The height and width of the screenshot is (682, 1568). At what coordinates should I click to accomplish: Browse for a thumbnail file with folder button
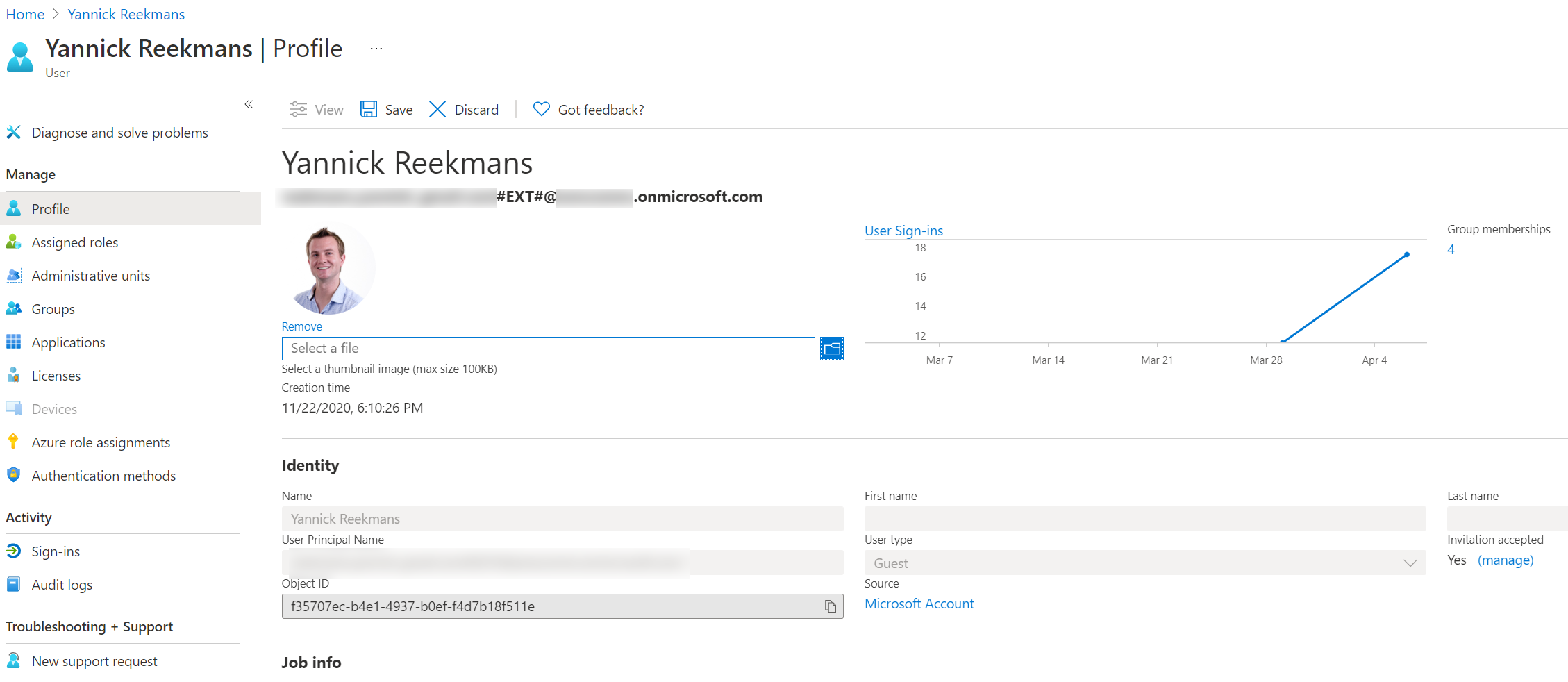(832, 349)
